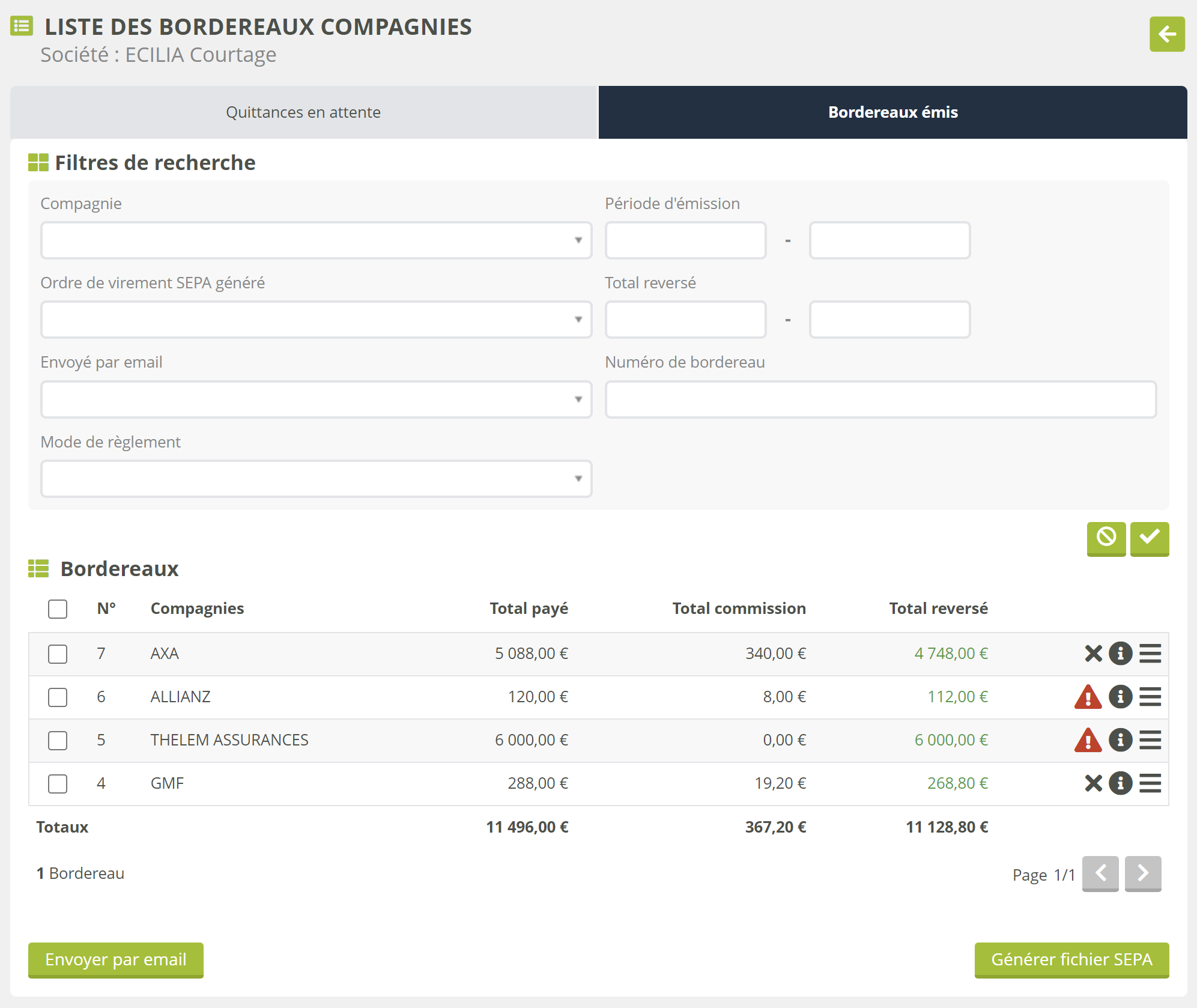Apply filters with the green checkmark
The image size is (1197, 1008).
coord(1149,538)
